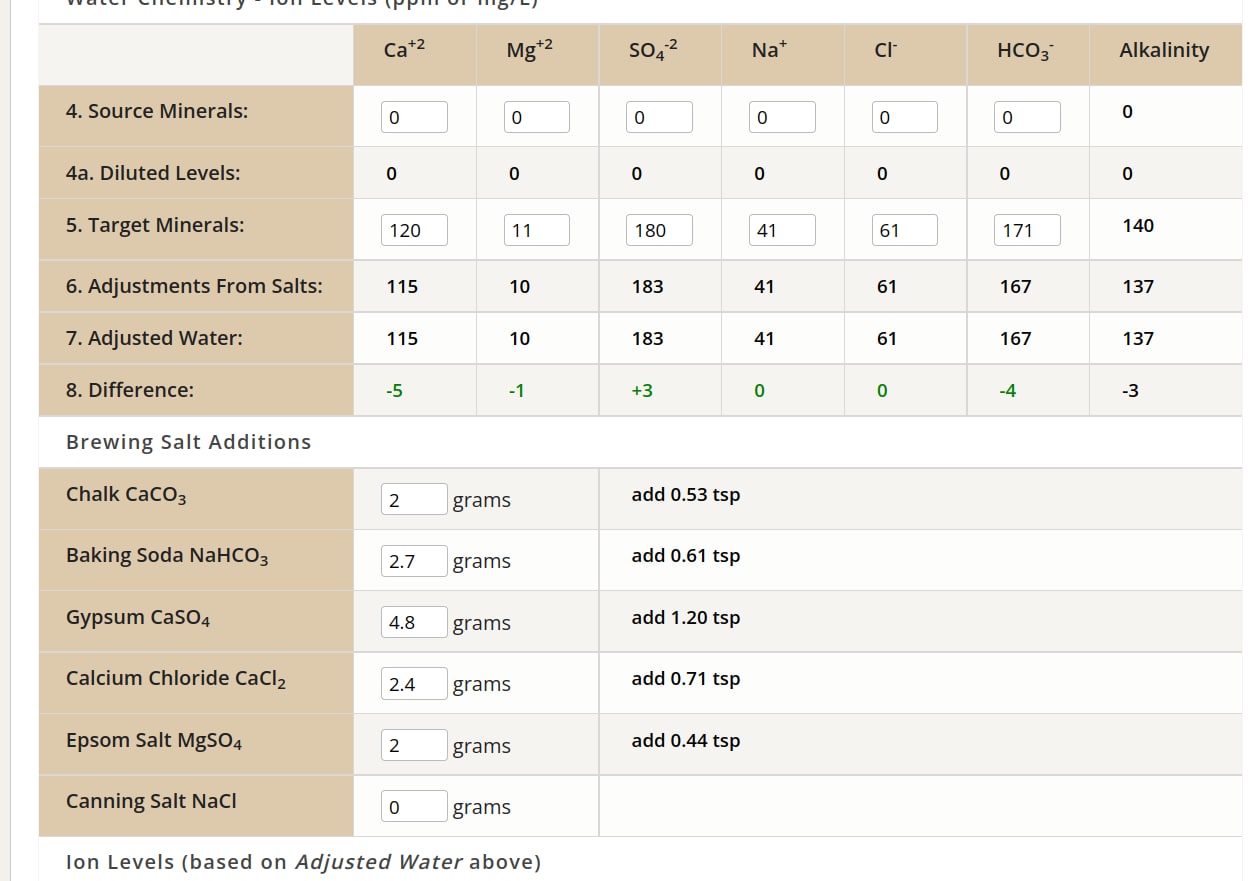Click the 'Gypsum CaSO4' label
Image resolution: width=1254 pixels, height=881 pixels.
point(138,618)
